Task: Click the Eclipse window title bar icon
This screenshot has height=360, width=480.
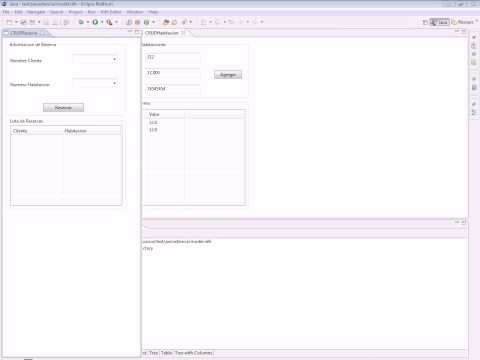Action: pyautogui.click(x=4, y=4)
